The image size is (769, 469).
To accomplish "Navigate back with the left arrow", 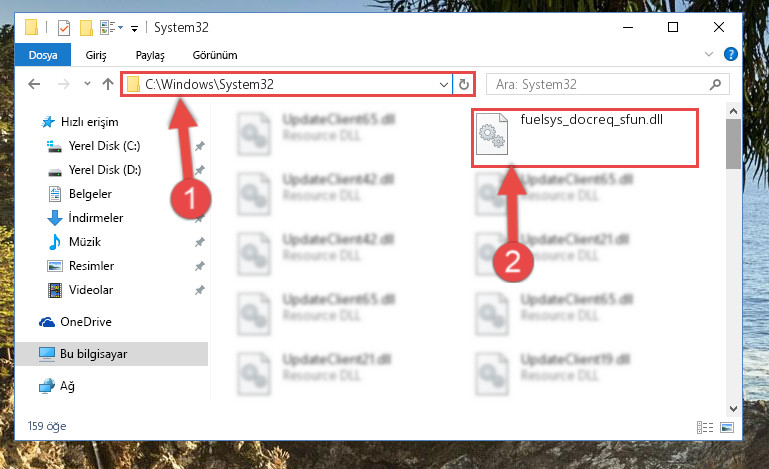I will point(34,84).
